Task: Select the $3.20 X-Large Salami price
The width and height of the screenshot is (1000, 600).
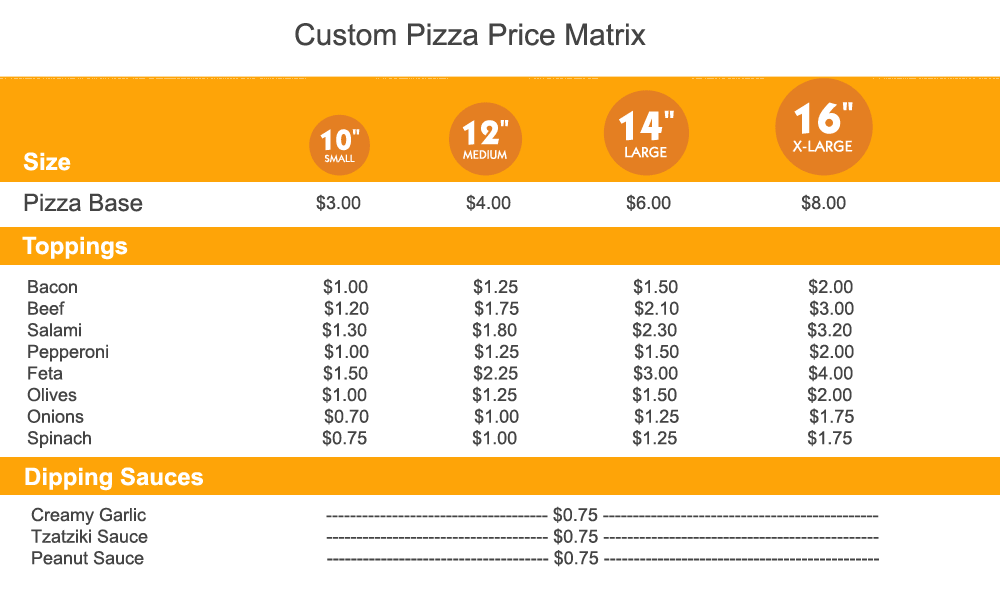Action: point(830,331)
